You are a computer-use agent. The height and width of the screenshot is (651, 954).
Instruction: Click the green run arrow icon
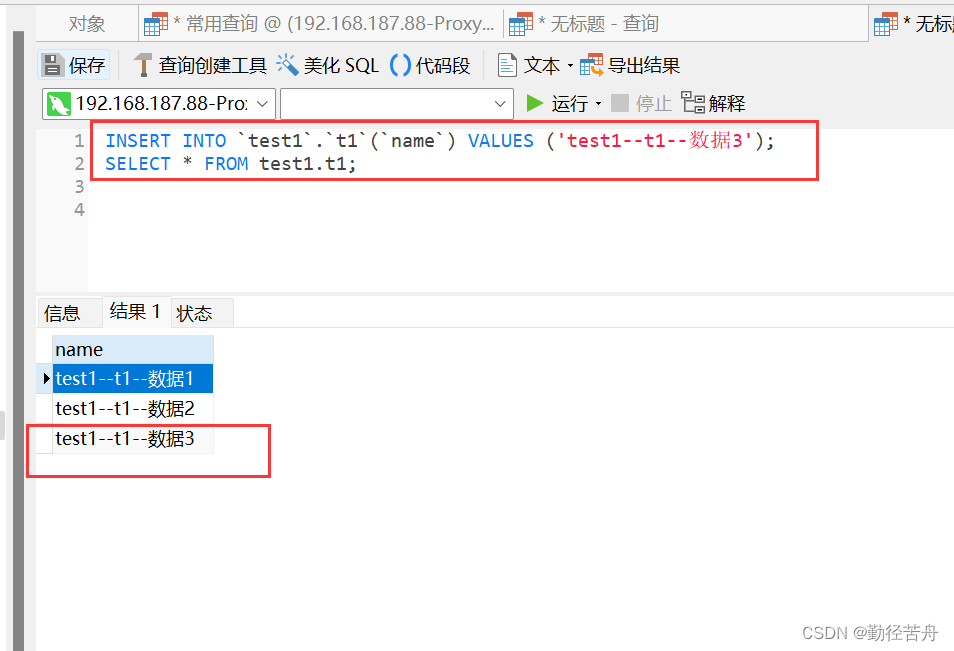[534, 103]
